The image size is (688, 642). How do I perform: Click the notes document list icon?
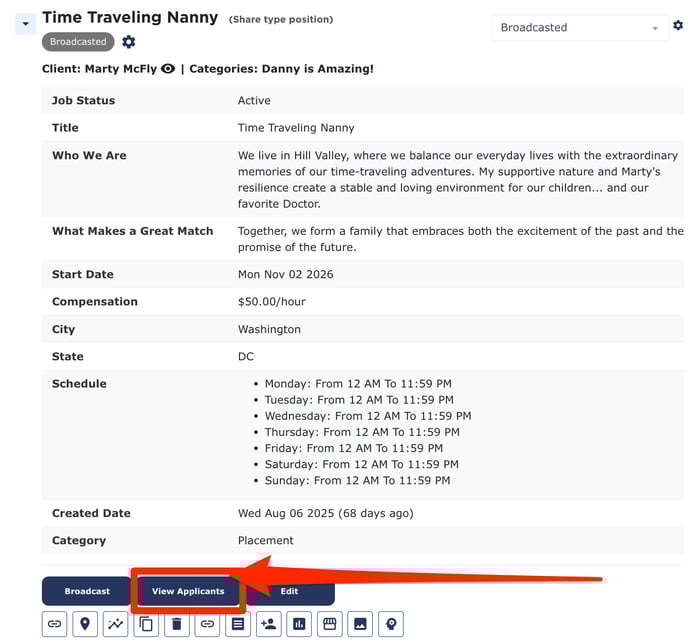click(x=238, y=624)
